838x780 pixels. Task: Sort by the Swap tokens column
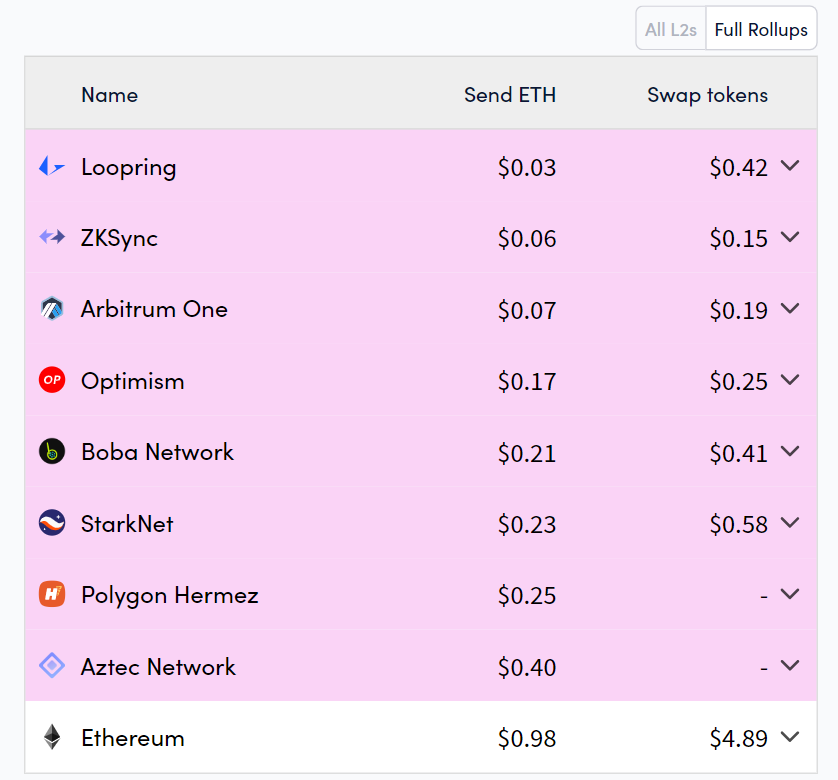click(x=707, y=95)
